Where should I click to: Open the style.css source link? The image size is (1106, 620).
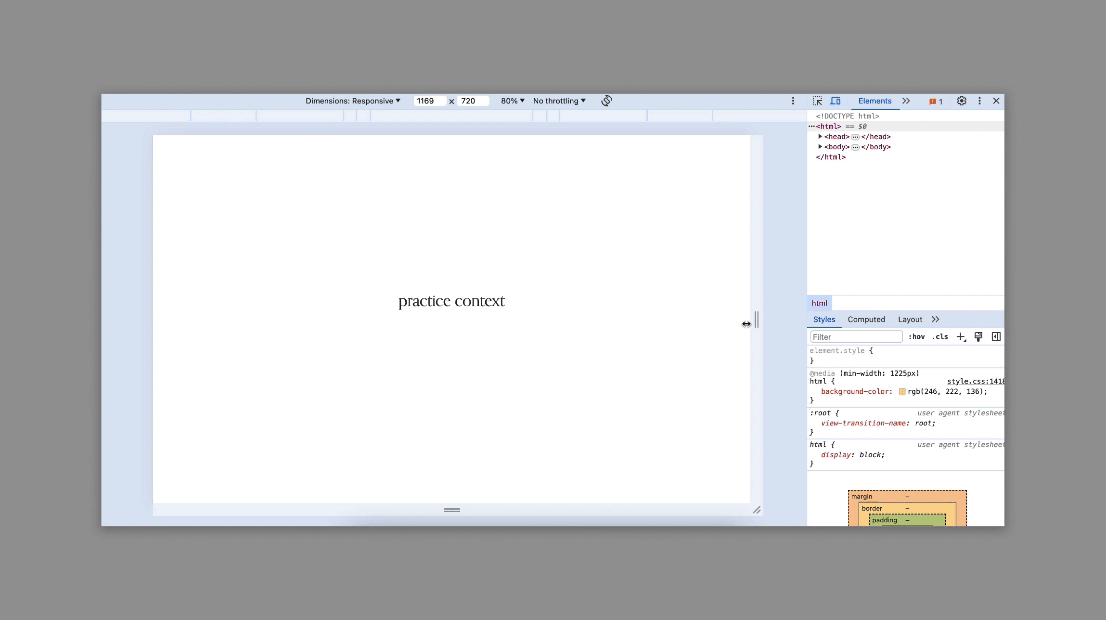[975, 382]
